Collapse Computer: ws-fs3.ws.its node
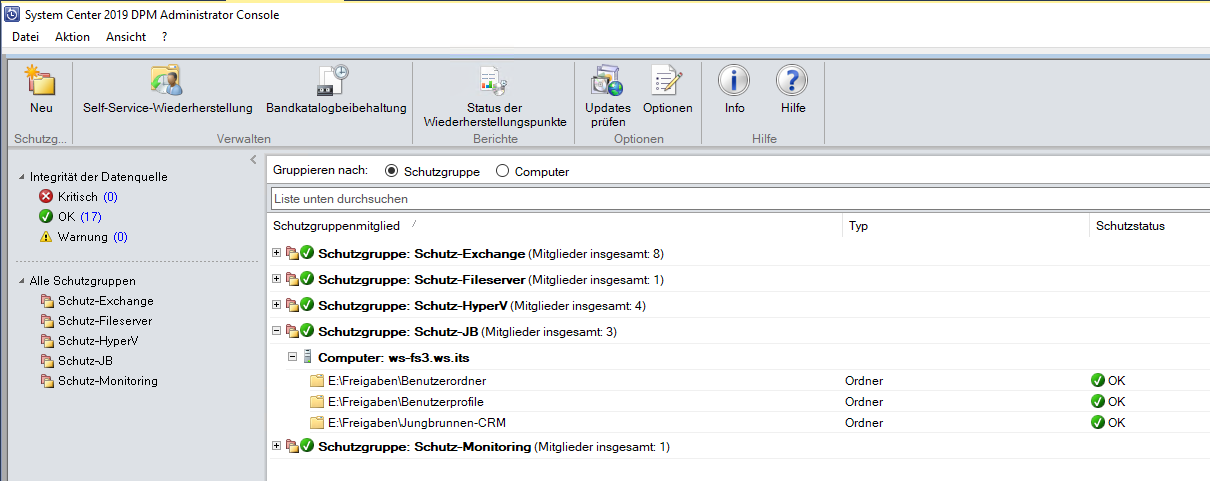The height and width of the screenshot is (481, 1210). (x=292, y=357)
